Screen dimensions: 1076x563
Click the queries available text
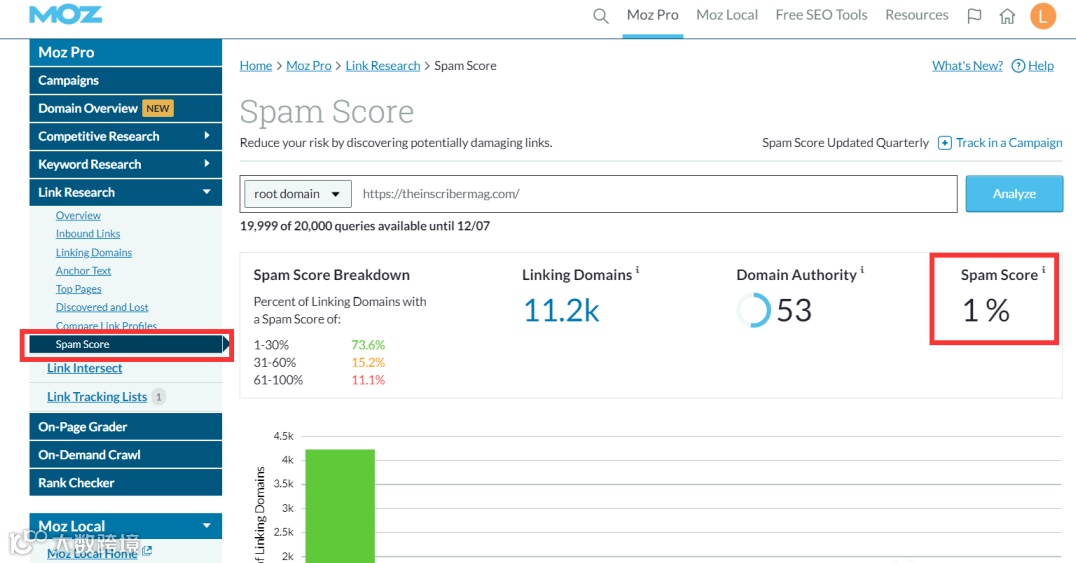tap(364, 226)
